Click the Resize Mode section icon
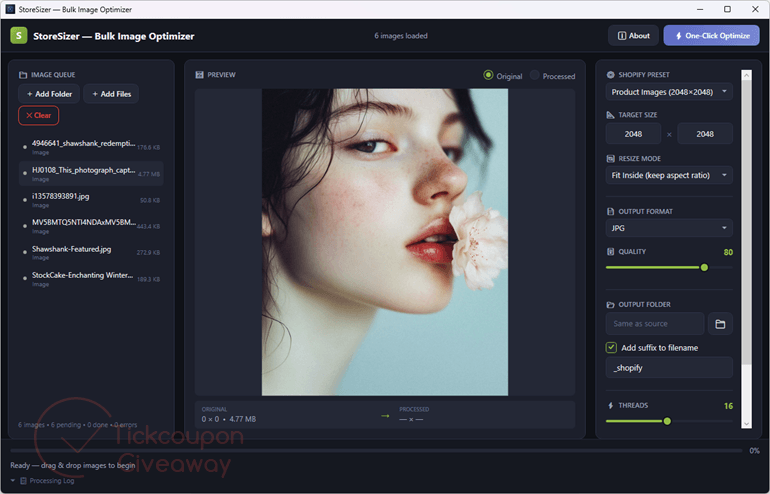770x494 pixels. 610,159
